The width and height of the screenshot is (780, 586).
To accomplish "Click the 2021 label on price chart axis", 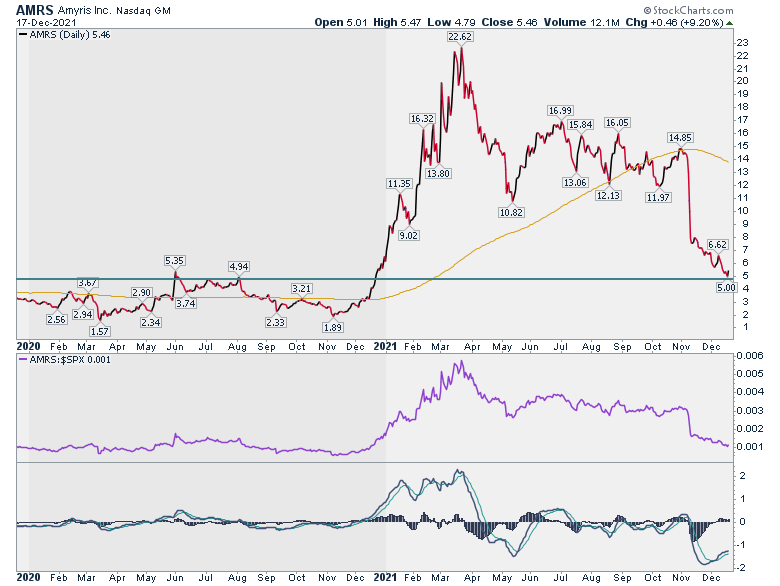I will pyautogui.click(x=385, y=346).
